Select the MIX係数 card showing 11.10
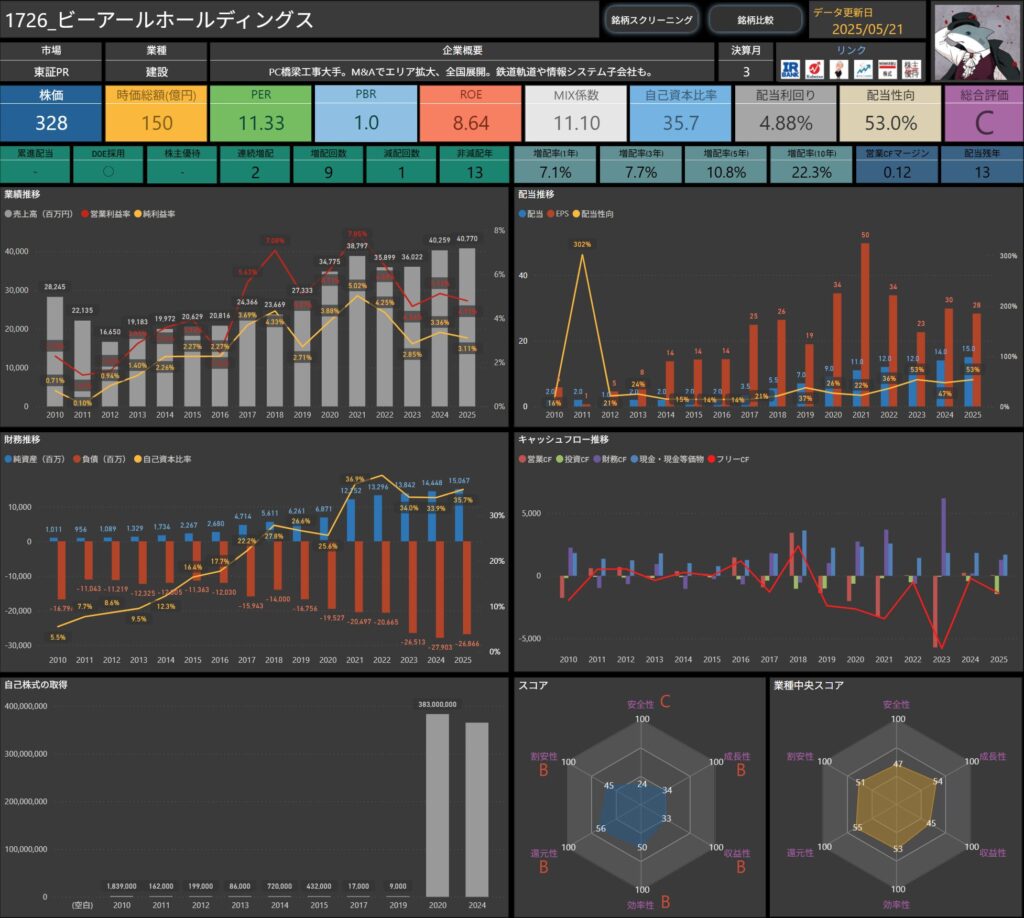The image size is (1024, 918). pos(576,114)
